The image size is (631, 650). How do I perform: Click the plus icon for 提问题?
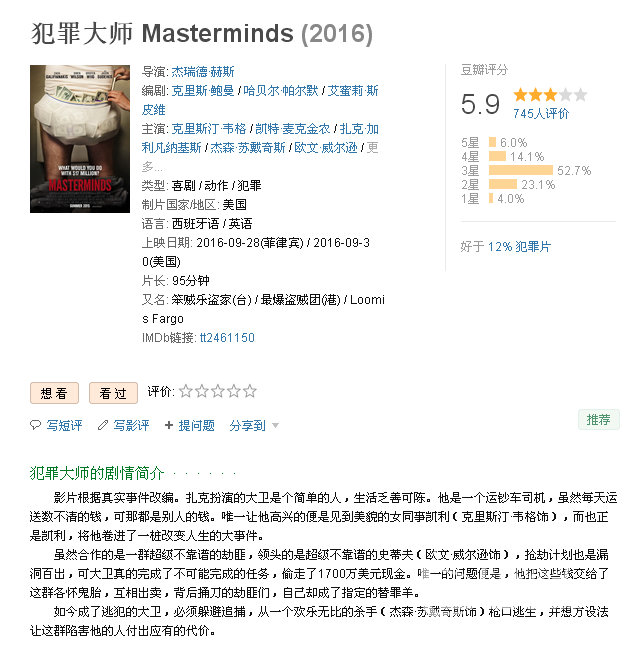coord(169,425)
